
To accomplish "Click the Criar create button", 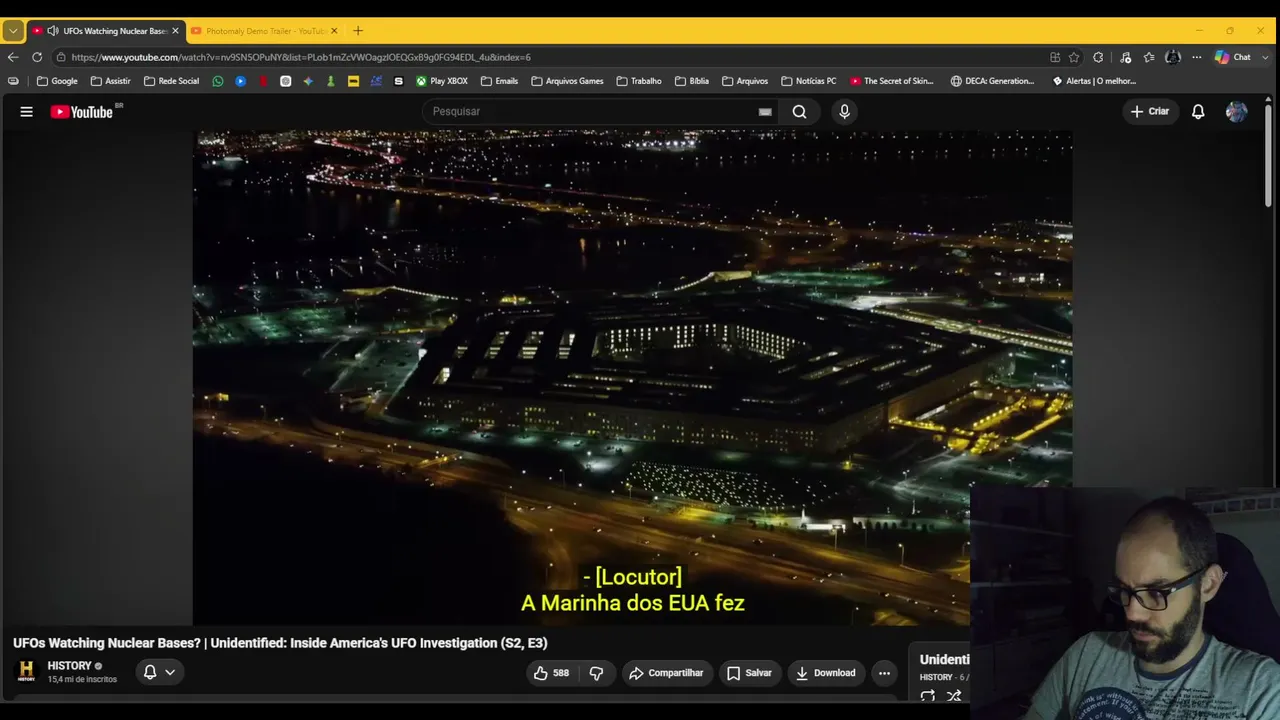I will pyautogui.click(x=1150, y=112).
